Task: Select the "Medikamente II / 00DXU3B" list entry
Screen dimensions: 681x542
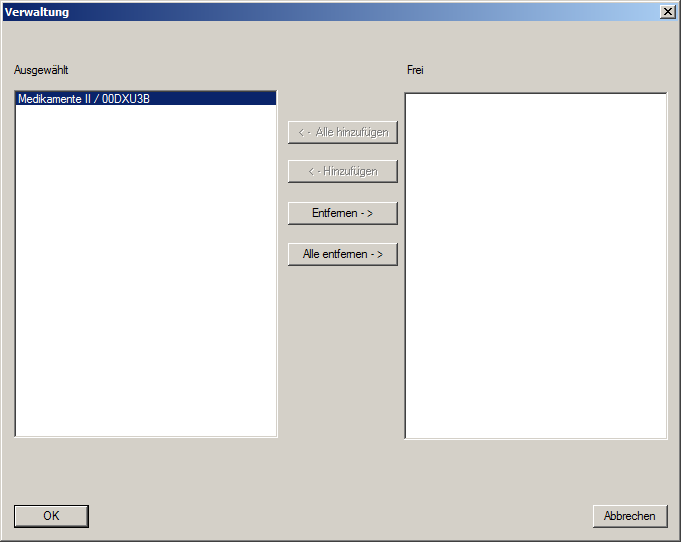Action: click(84, 99)
